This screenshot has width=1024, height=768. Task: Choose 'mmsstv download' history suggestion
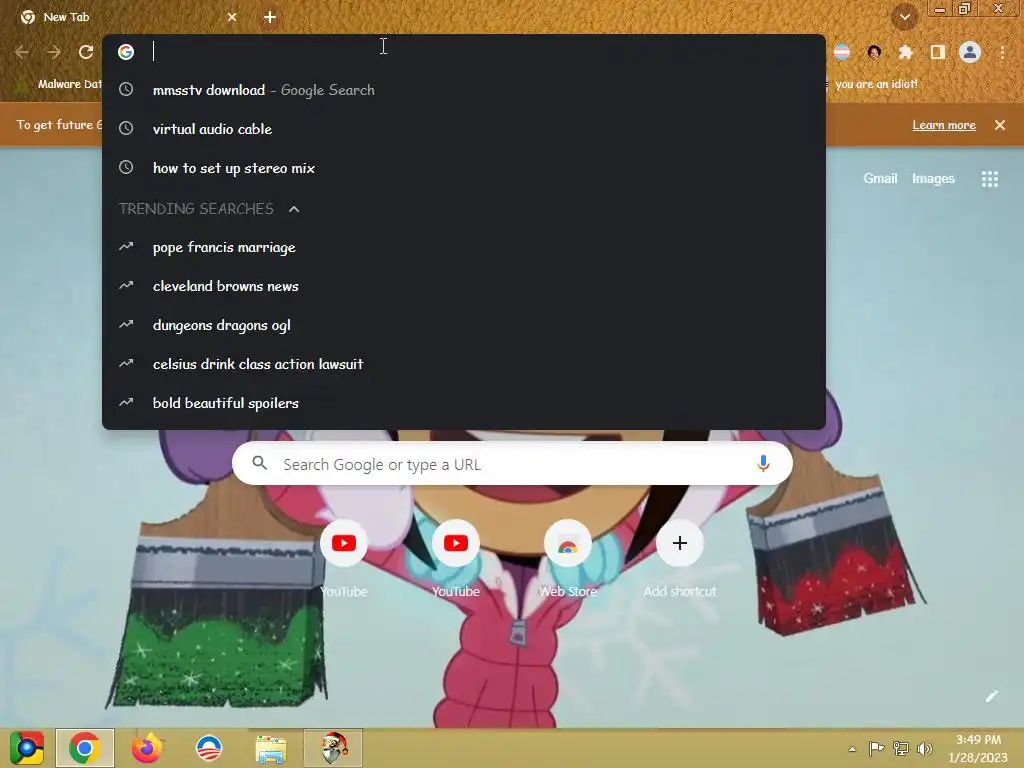click(464, 90)
